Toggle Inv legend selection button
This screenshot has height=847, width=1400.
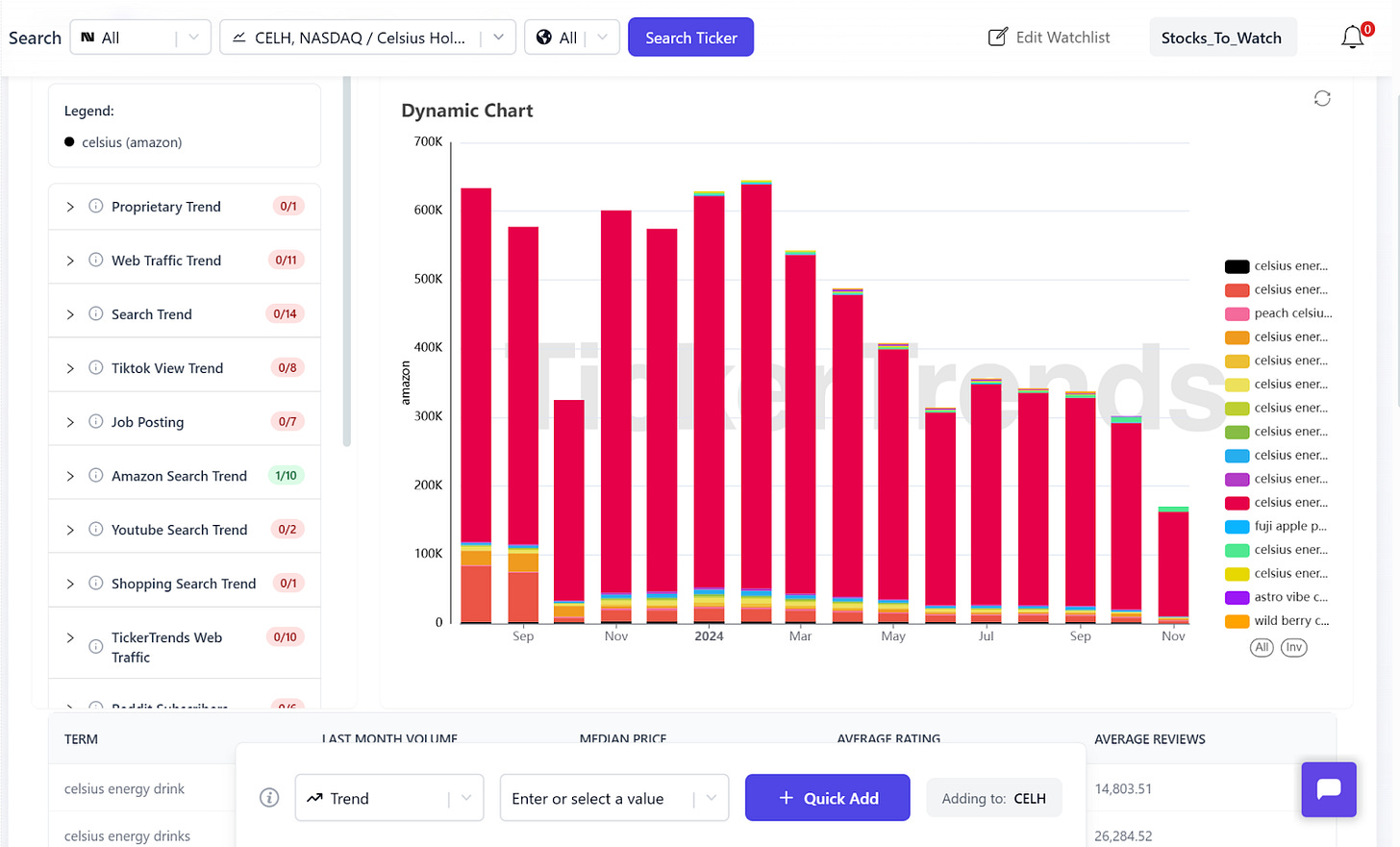point(1294,647)
